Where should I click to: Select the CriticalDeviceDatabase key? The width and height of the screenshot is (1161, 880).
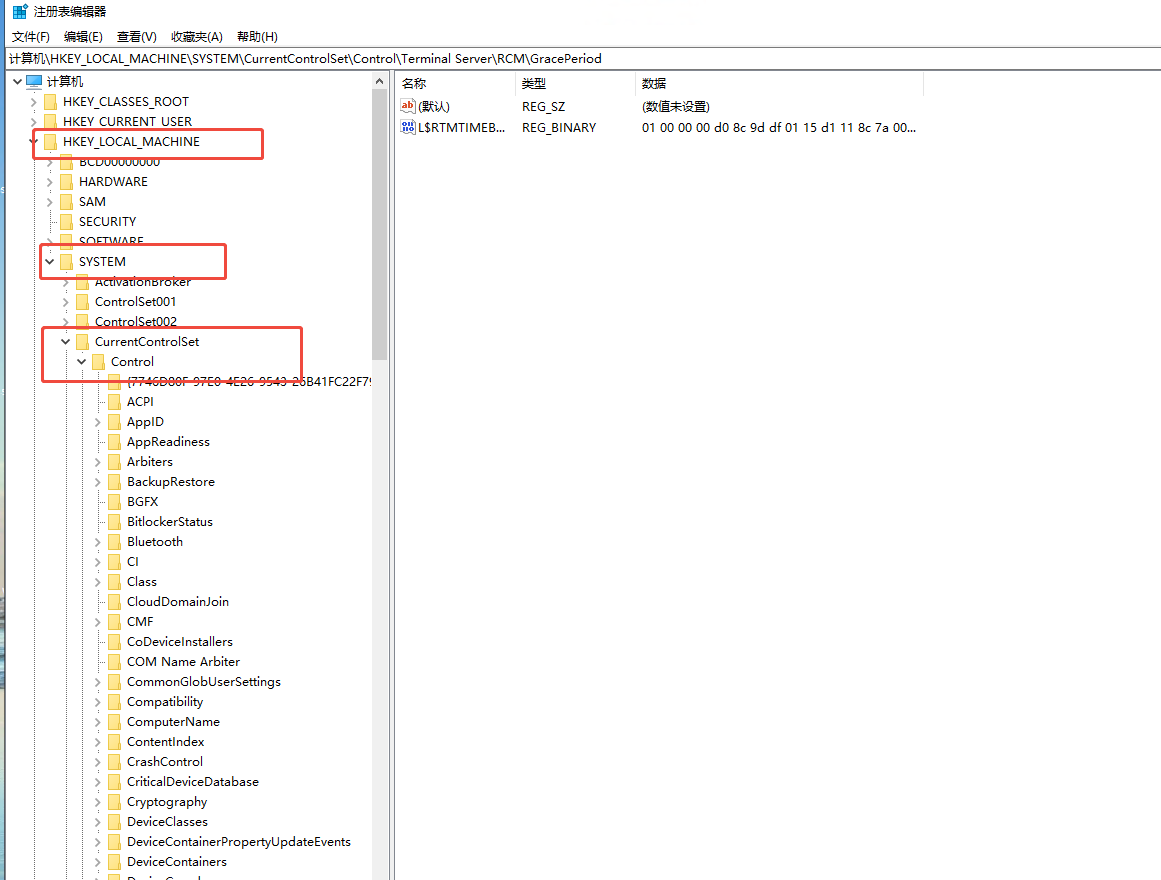click(x=193, y=781)
